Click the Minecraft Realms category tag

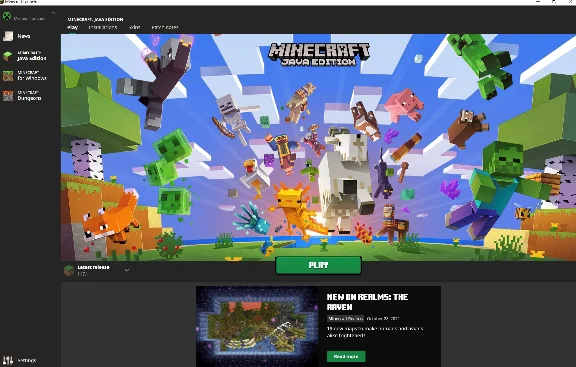click(345, 319)
